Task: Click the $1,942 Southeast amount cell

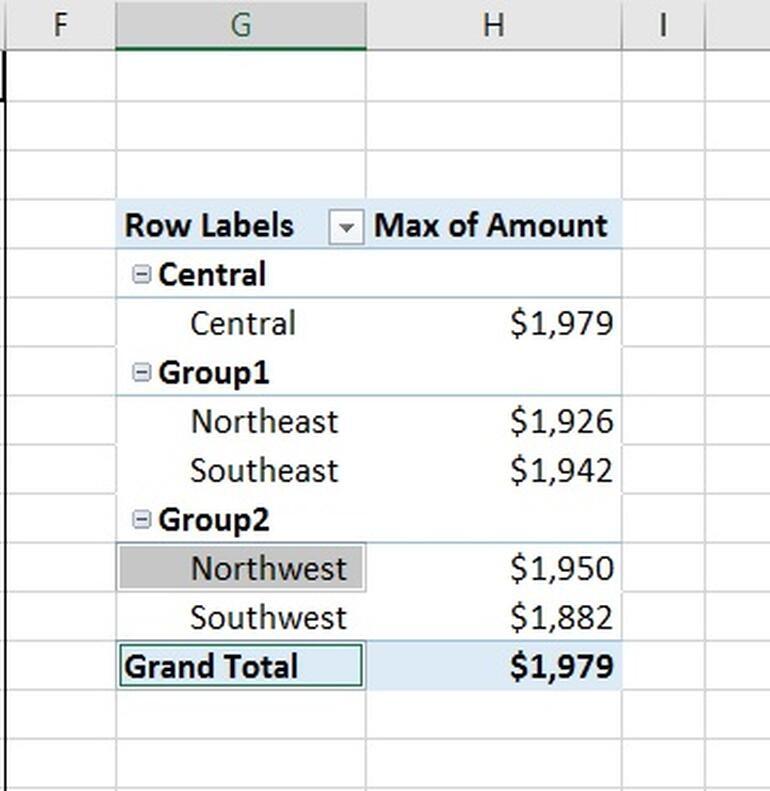Action: 560,470
